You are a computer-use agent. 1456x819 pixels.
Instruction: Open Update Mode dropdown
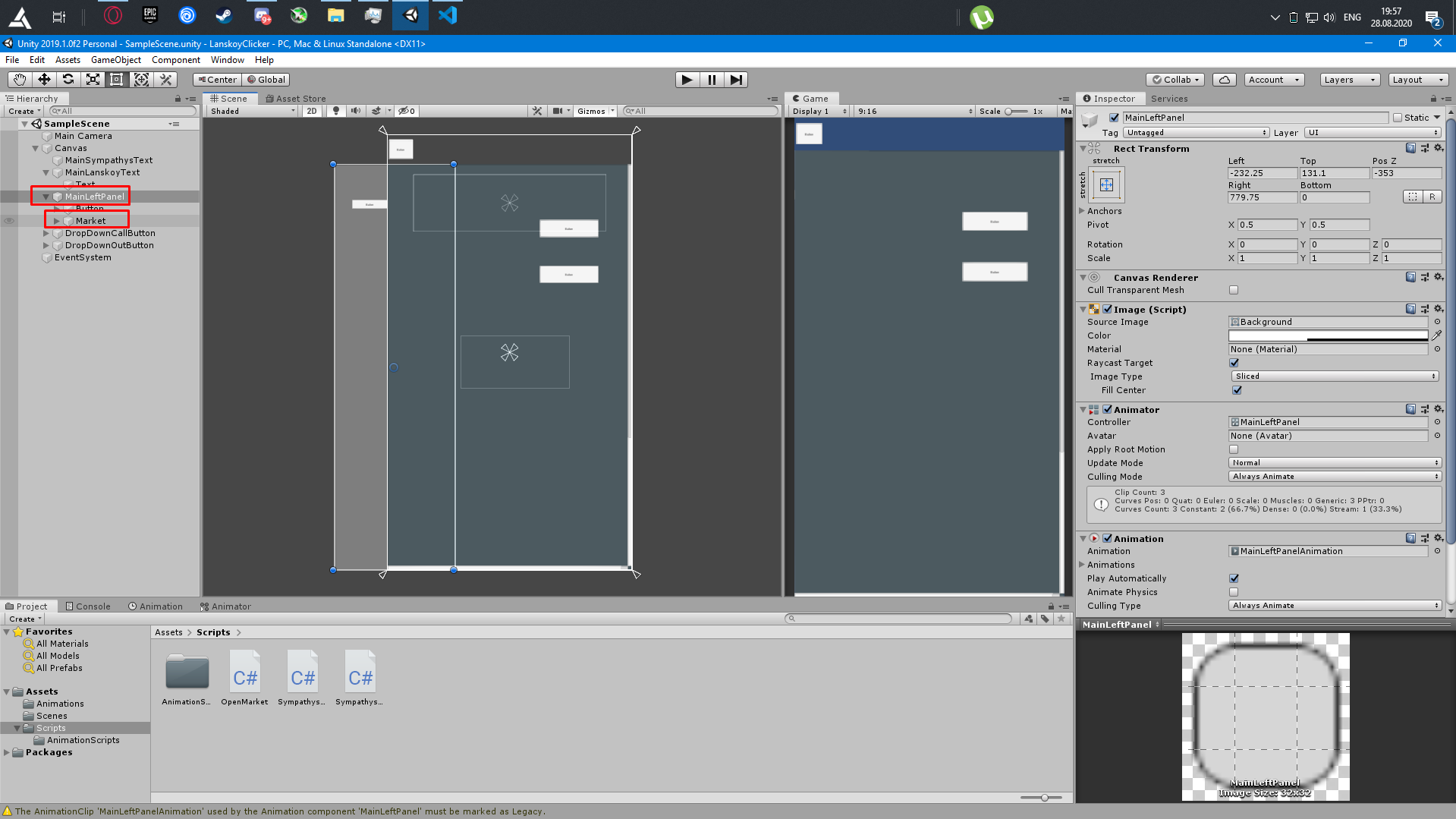(x=1335, y=463)
